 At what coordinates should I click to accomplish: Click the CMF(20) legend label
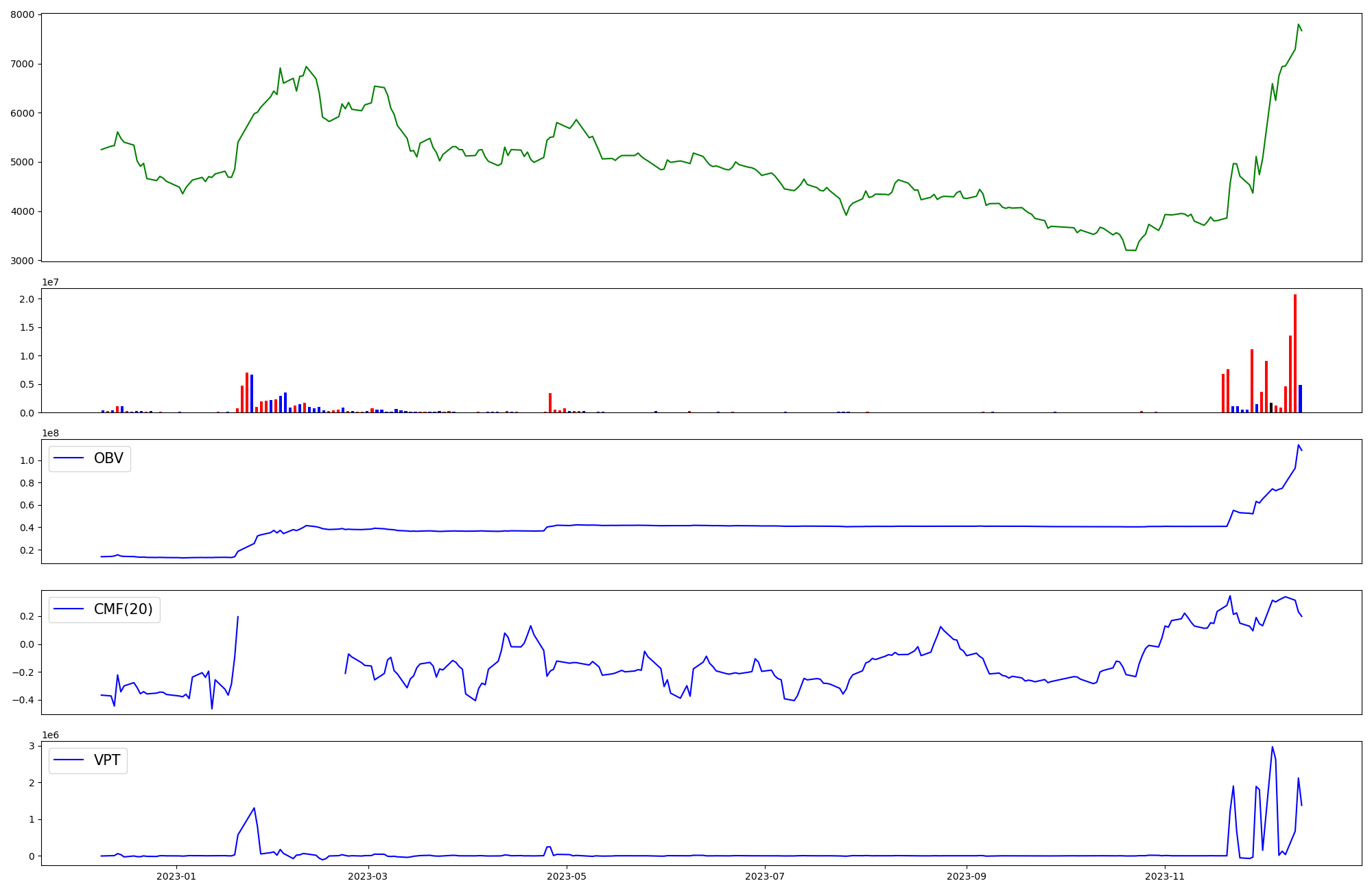tap(123, 609)
